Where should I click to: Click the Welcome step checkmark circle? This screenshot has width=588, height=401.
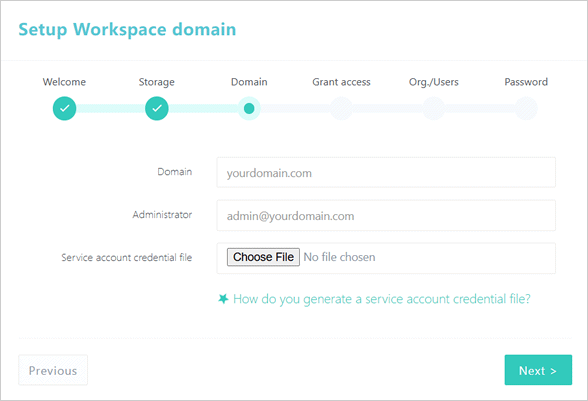tap(64, 108)
